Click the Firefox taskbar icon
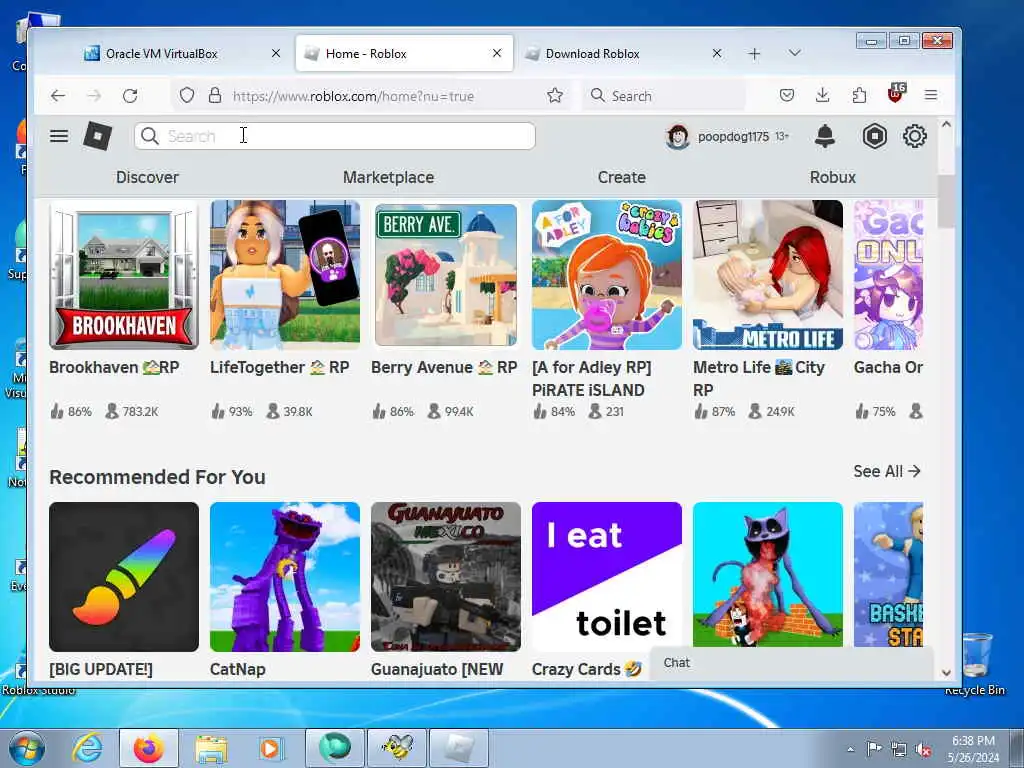 tap(148, 748)
